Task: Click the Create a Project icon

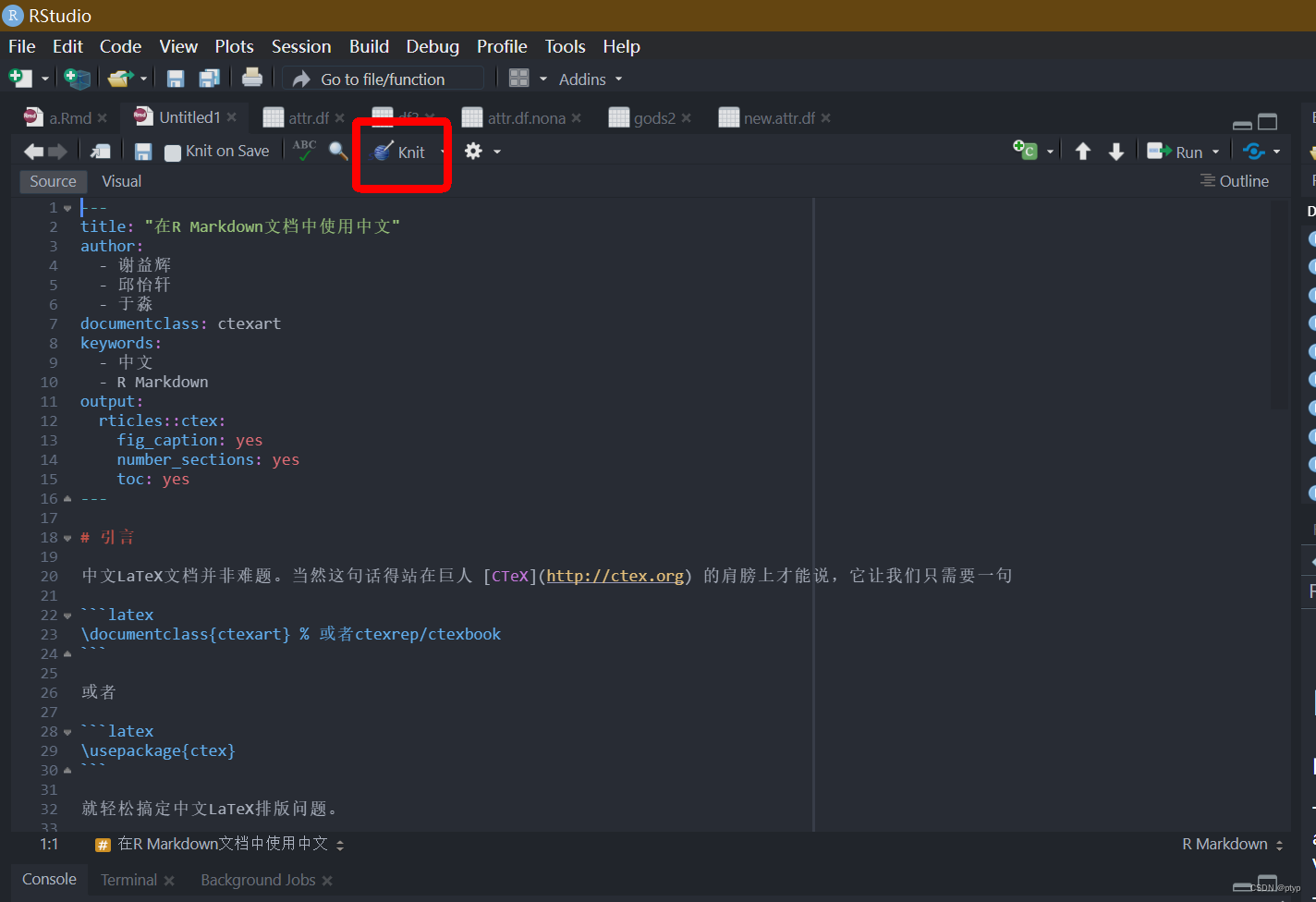Action: click(78, 79)
